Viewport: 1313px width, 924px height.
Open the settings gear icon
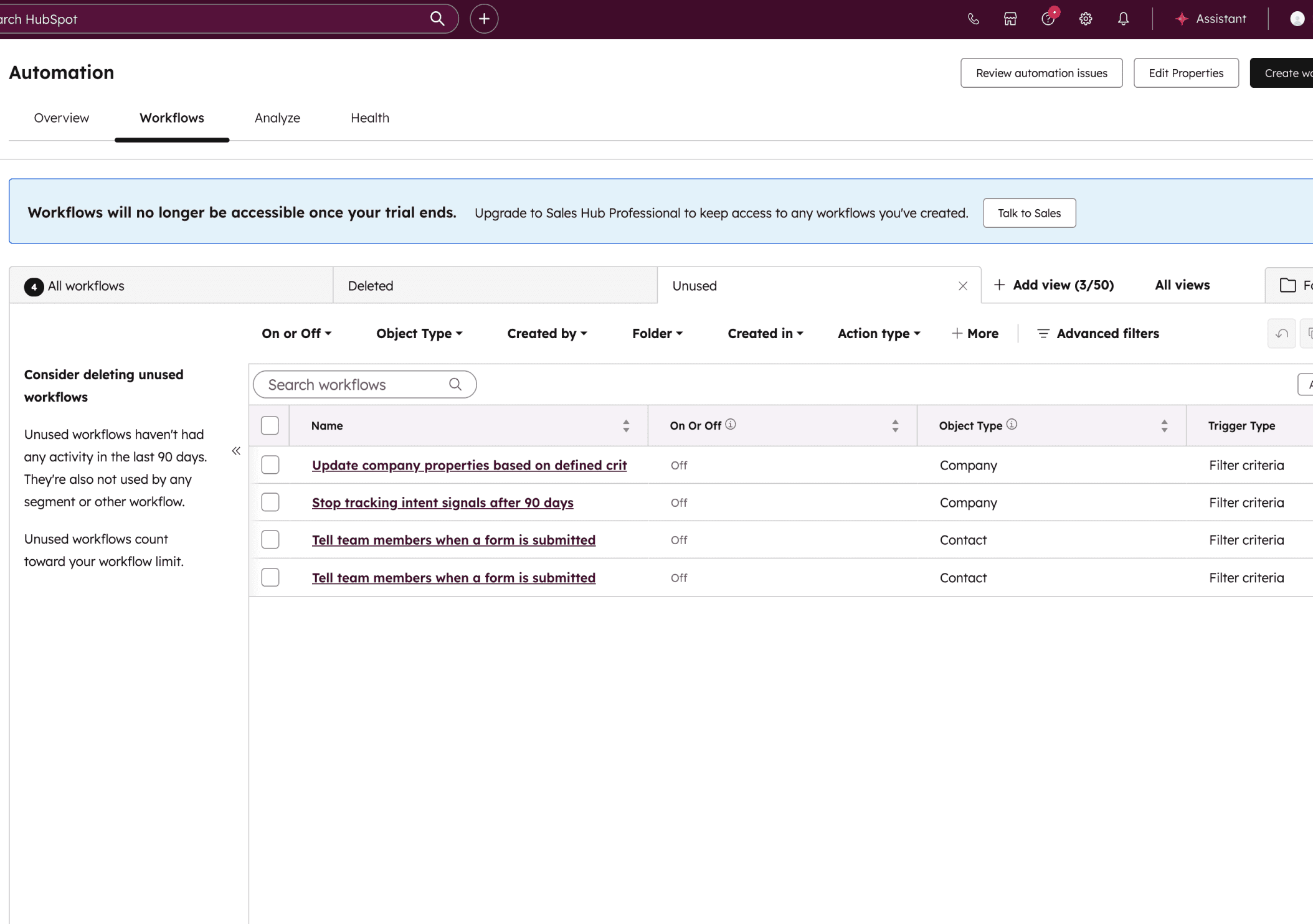point(1086,19)
